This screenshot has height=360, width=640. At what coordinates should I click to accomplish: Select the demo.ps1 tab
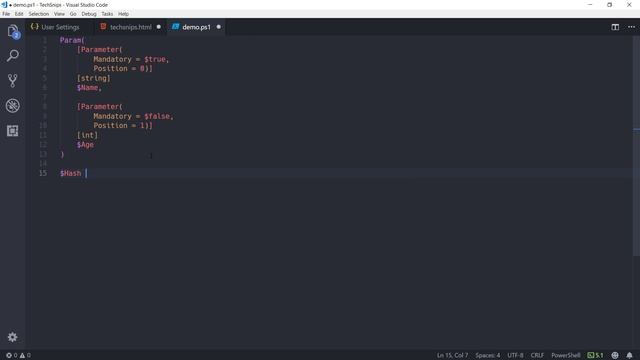[x=196, y=27]
